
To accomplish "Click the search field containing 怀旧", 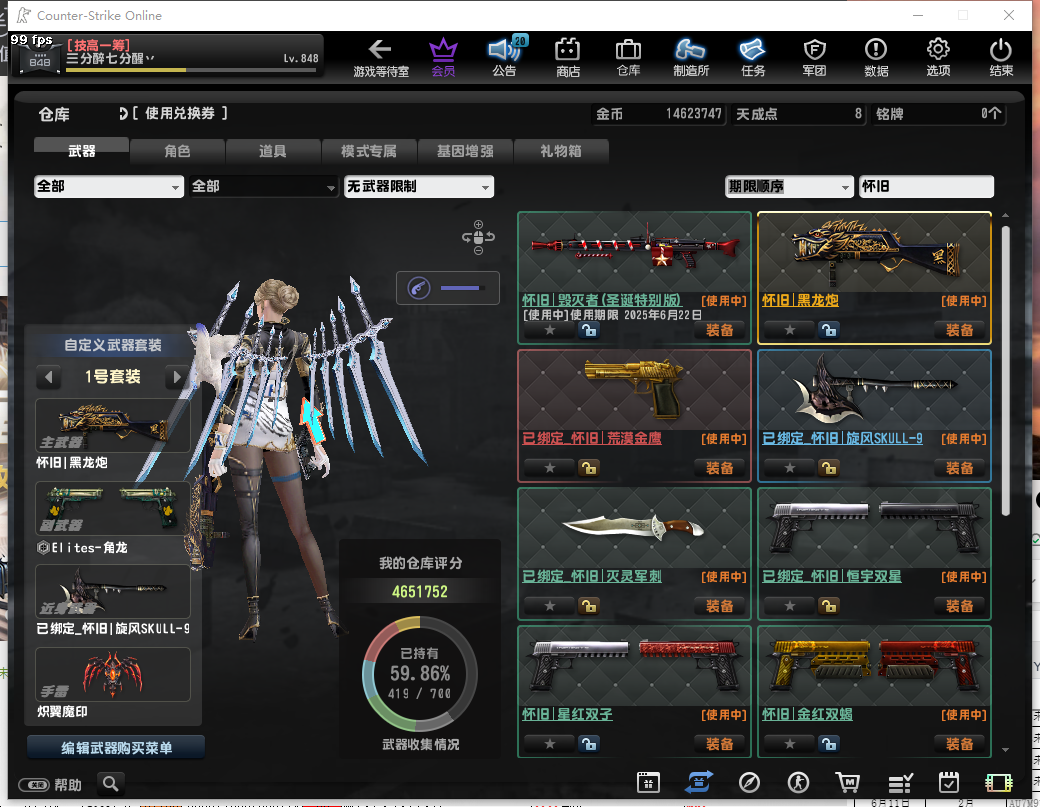I will tap(927, 186).
